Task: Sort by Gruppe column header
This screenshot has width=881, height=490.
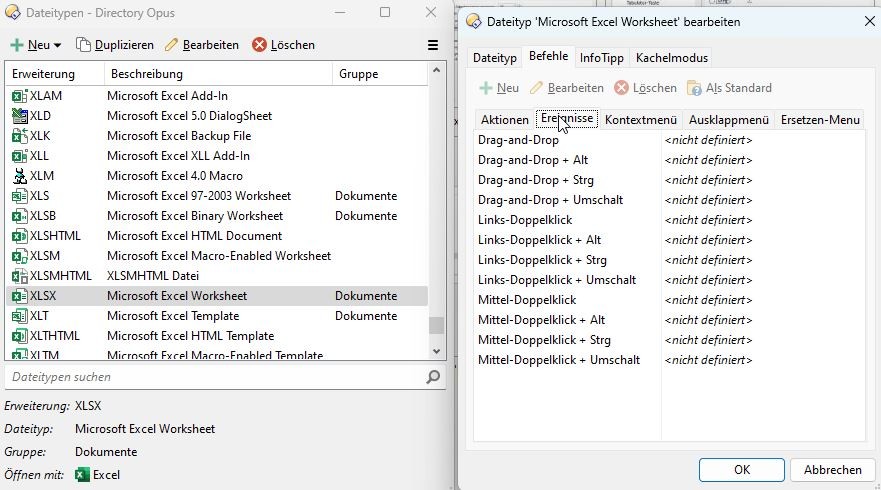Action: pos(380,74)
